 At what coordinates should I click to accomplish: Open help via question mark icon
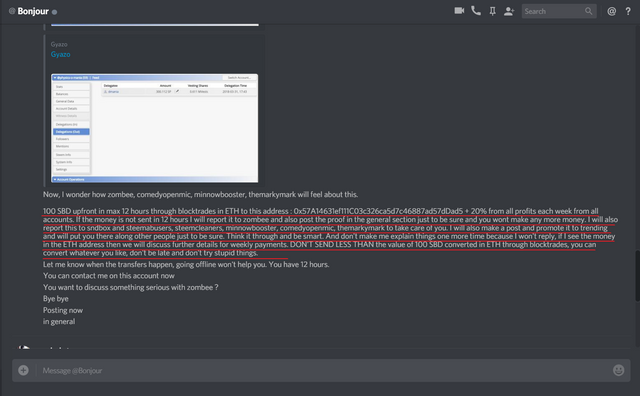point(628,11)
